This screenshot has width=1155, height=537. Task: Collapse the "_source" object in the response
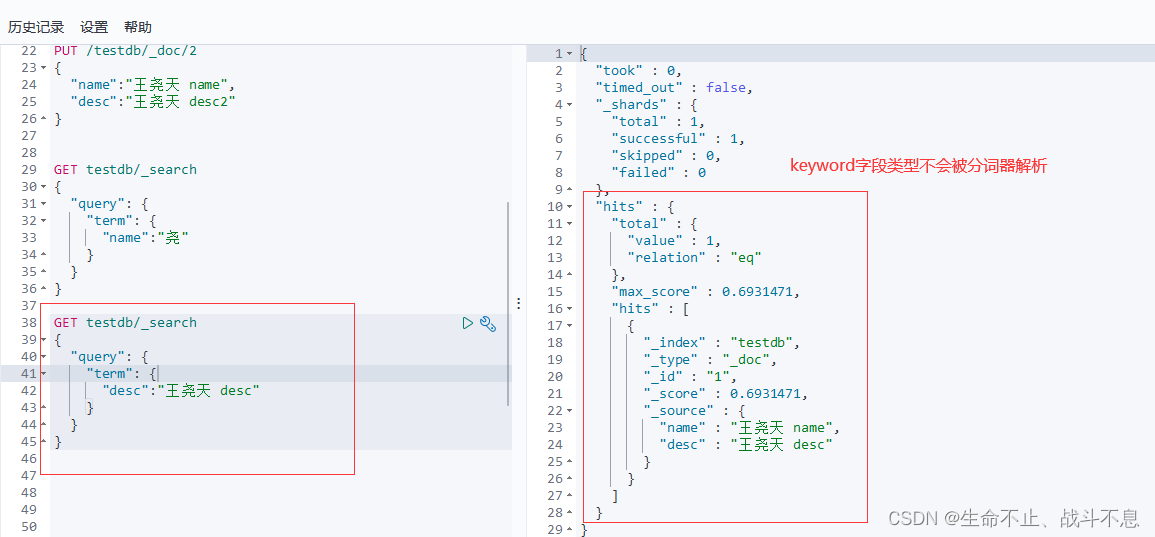pos(570,411)
